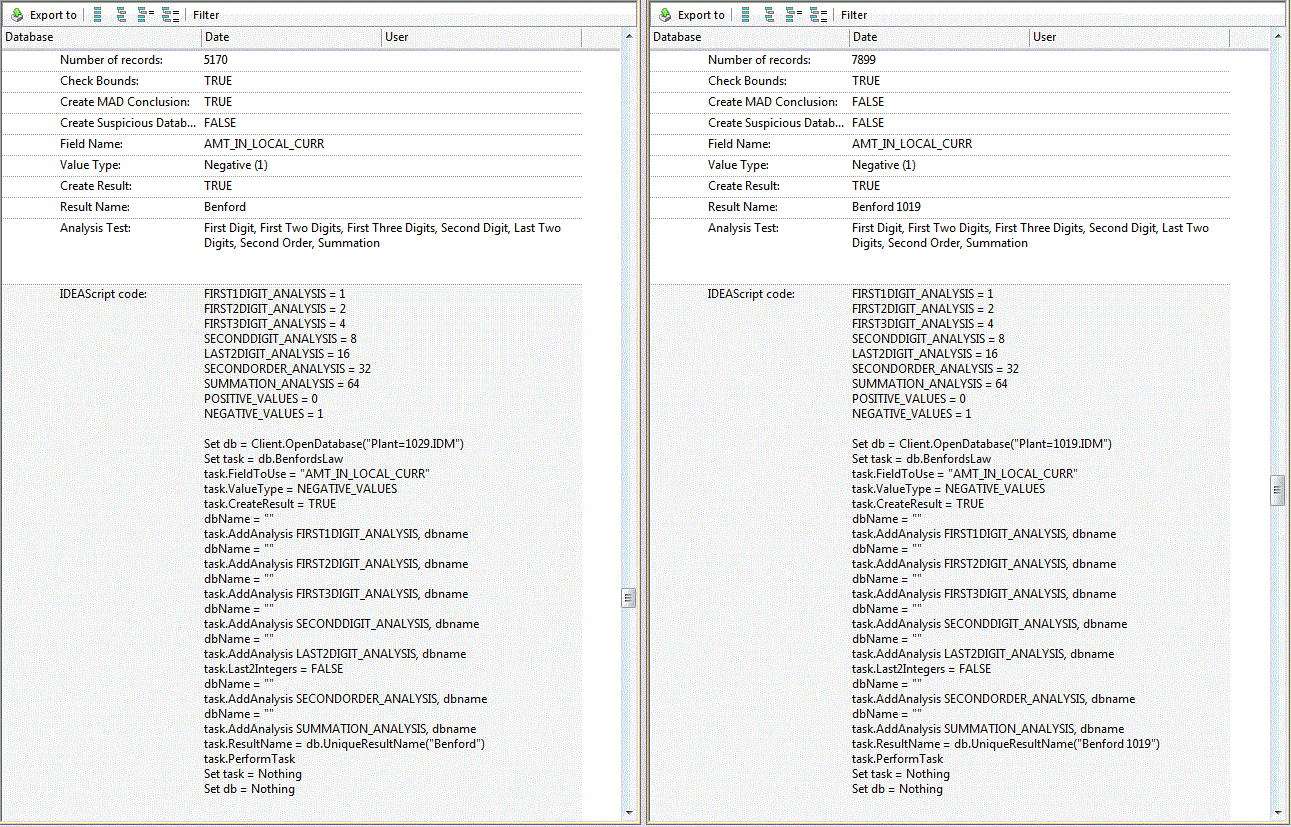Click the grouped-with-values view icon in right toolbar
1291x827 pixels.
[x=791, y=14]
